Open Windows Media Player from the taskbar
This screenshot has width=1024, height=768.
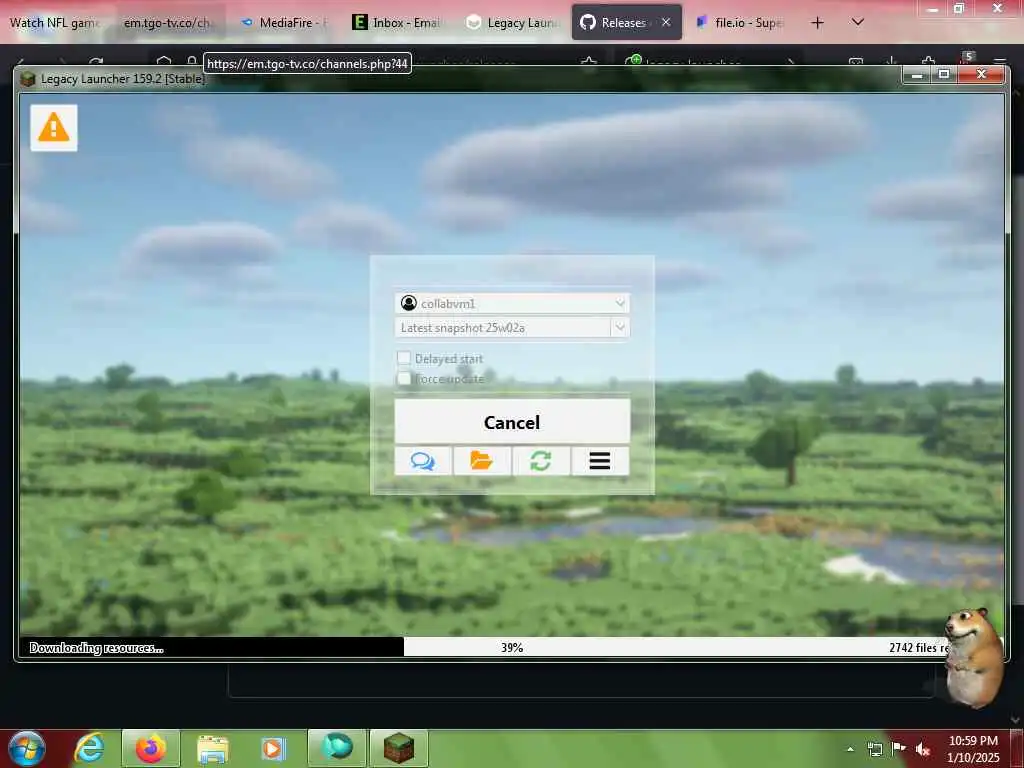click(274, 748)
